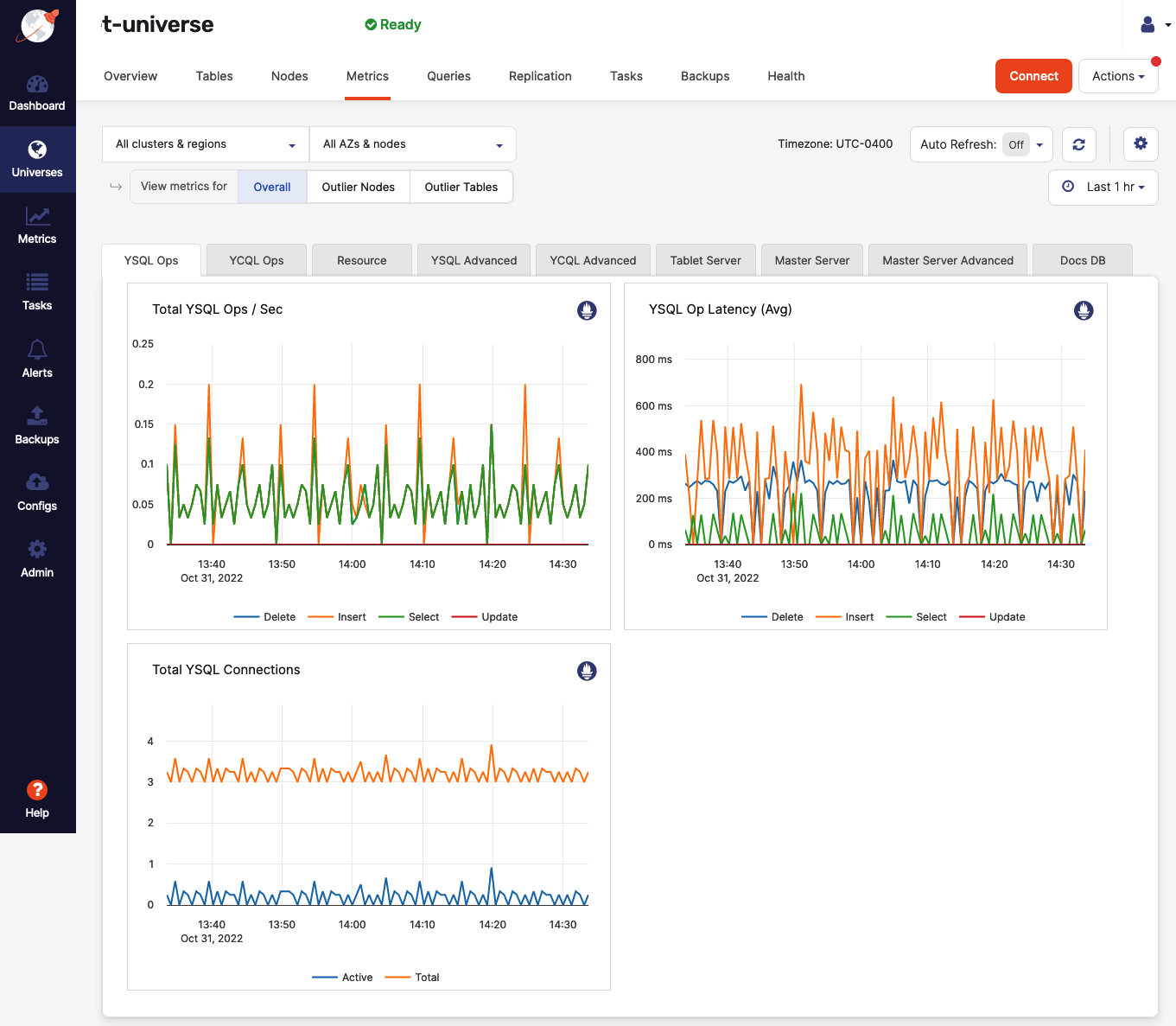Open the metrics settings gear

coord(1141,143)
